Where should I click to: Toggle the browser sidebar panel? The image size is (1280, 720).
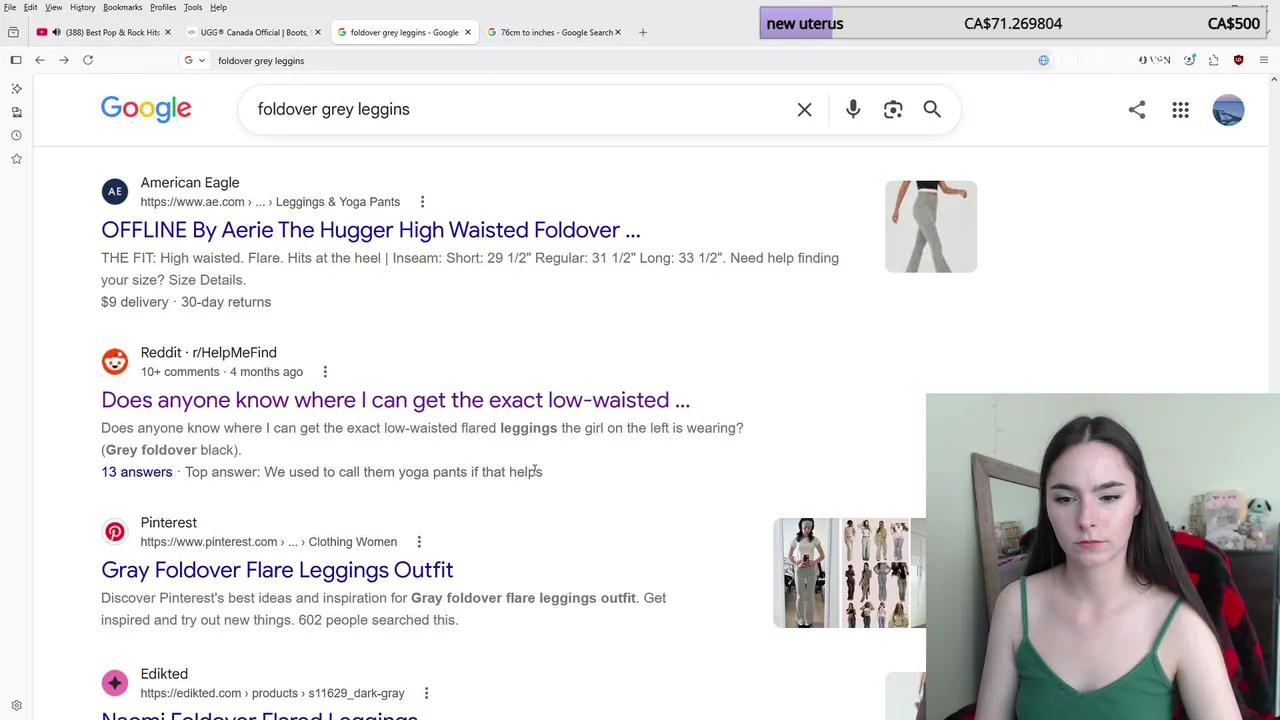tap(16, 60)
